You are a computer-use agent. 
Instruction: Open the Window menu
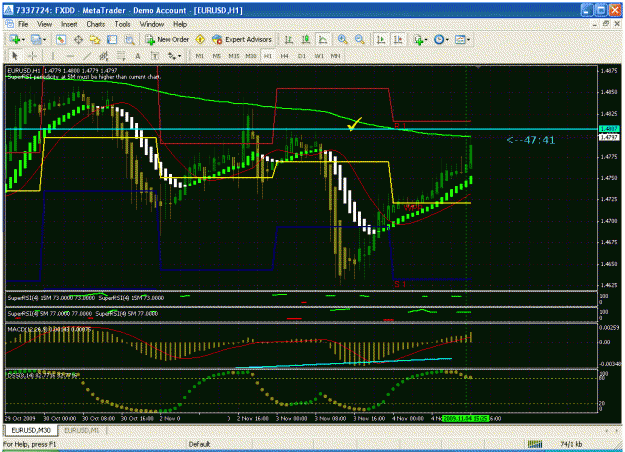click(151, 24)
